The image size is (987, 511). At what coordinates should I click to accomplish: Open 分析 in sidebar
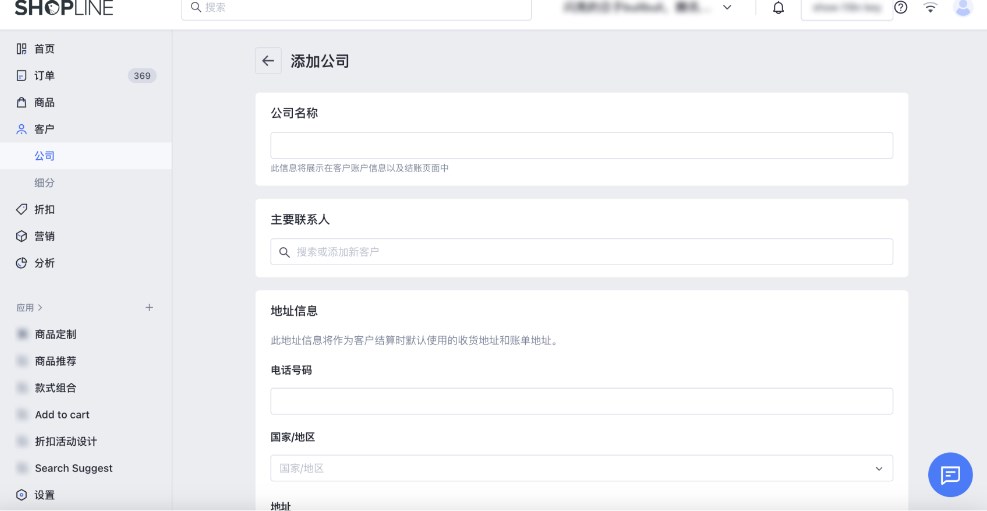tap(45, 263)
